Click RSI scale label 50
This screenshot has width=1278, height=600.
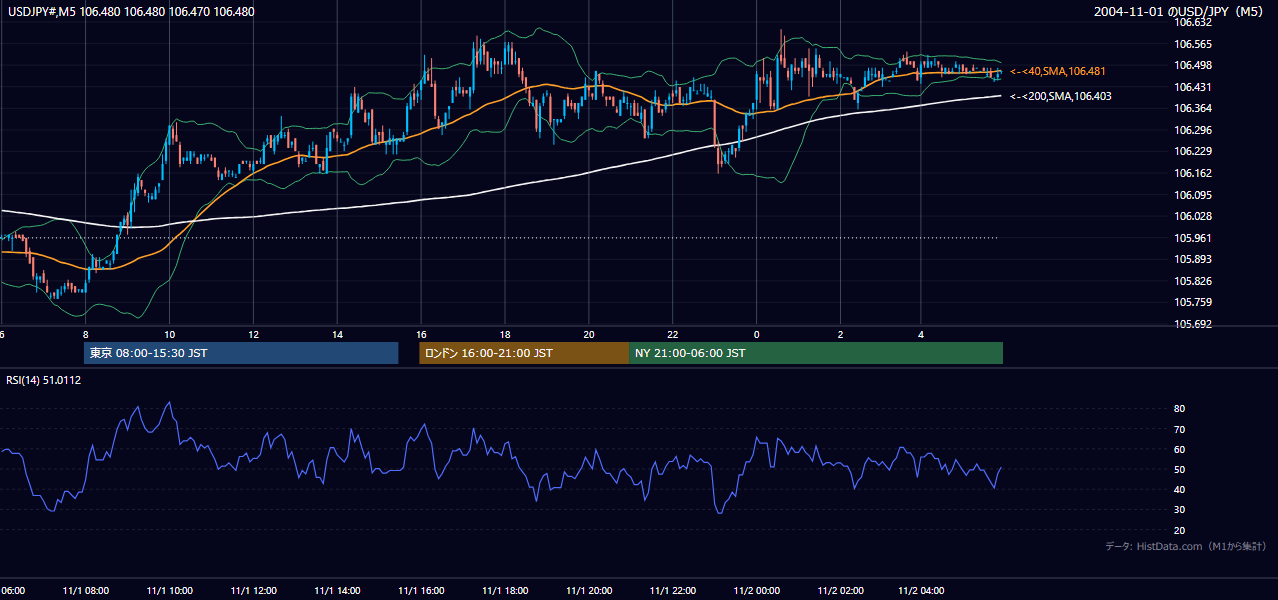coord(1179,470)
